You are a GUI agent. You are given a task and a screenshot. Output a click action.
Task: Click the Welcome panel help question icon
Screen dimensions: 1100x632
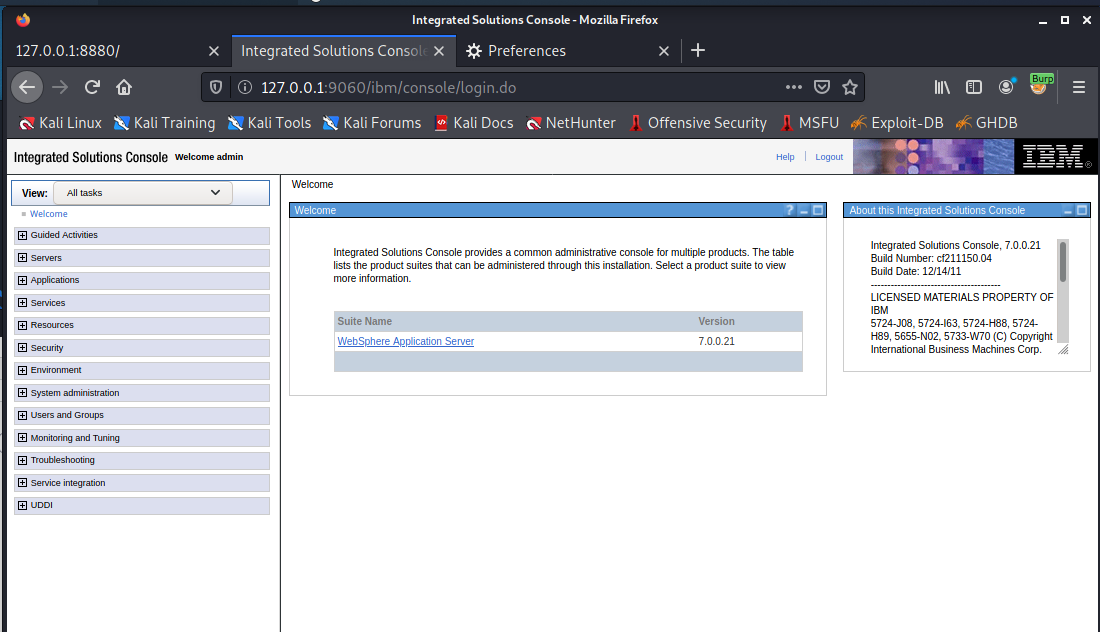pos(789,210)
